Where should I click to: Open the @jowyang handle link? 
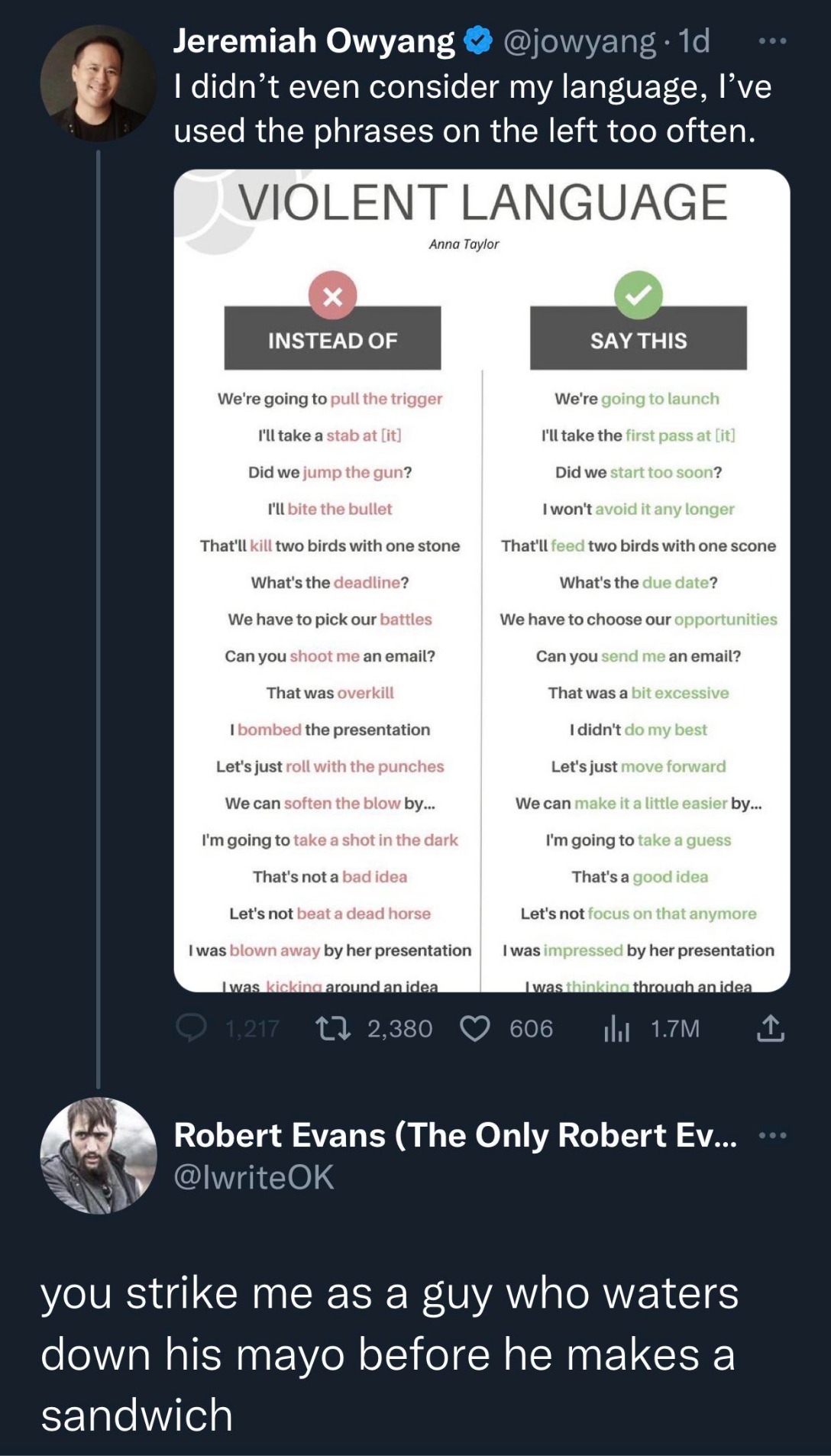click(579, 41)
